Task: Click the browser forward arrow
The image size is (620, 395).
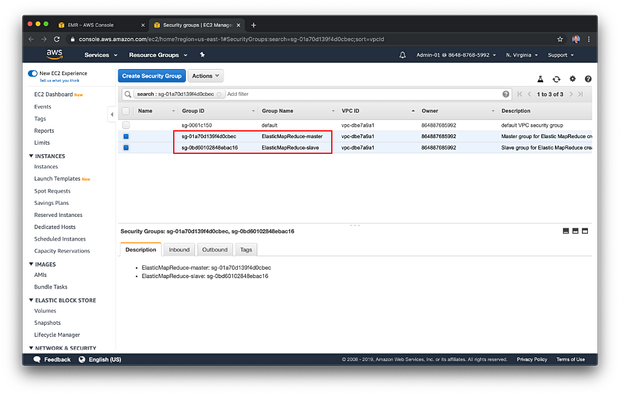Action: pos(44,39)
